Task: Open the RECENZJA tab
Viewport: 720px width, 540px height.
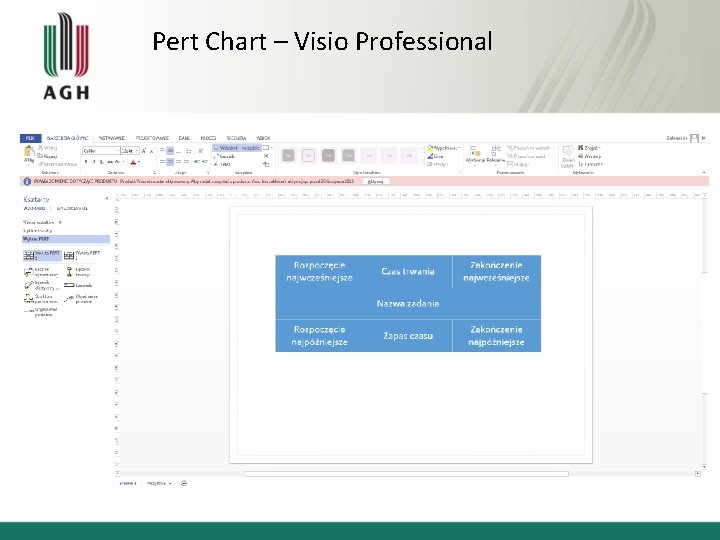Action: pyautogui.click(x=236, y=138)
